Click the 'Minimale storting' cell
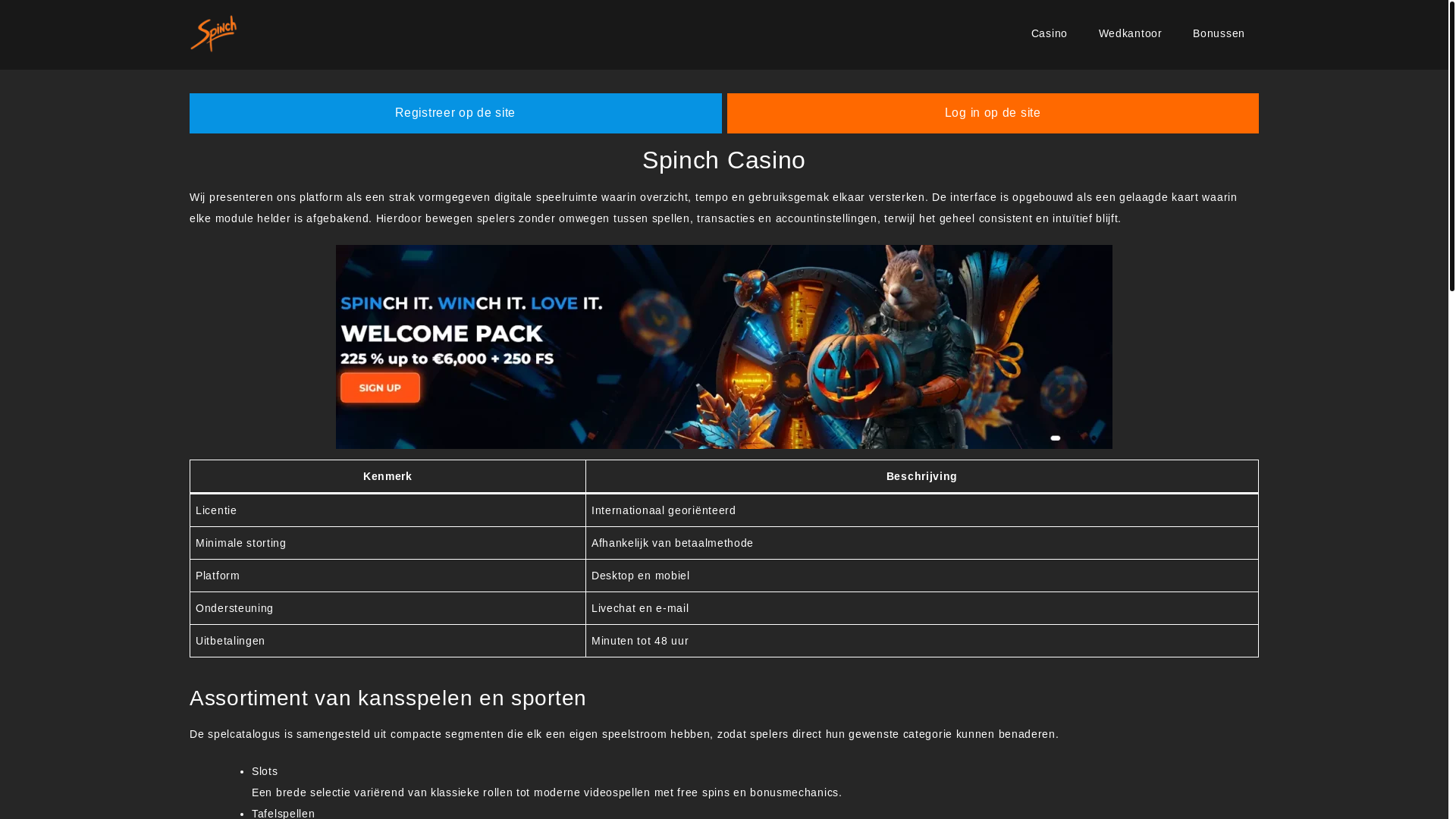This screenshot has width=1456, height=819. [388, 543]
